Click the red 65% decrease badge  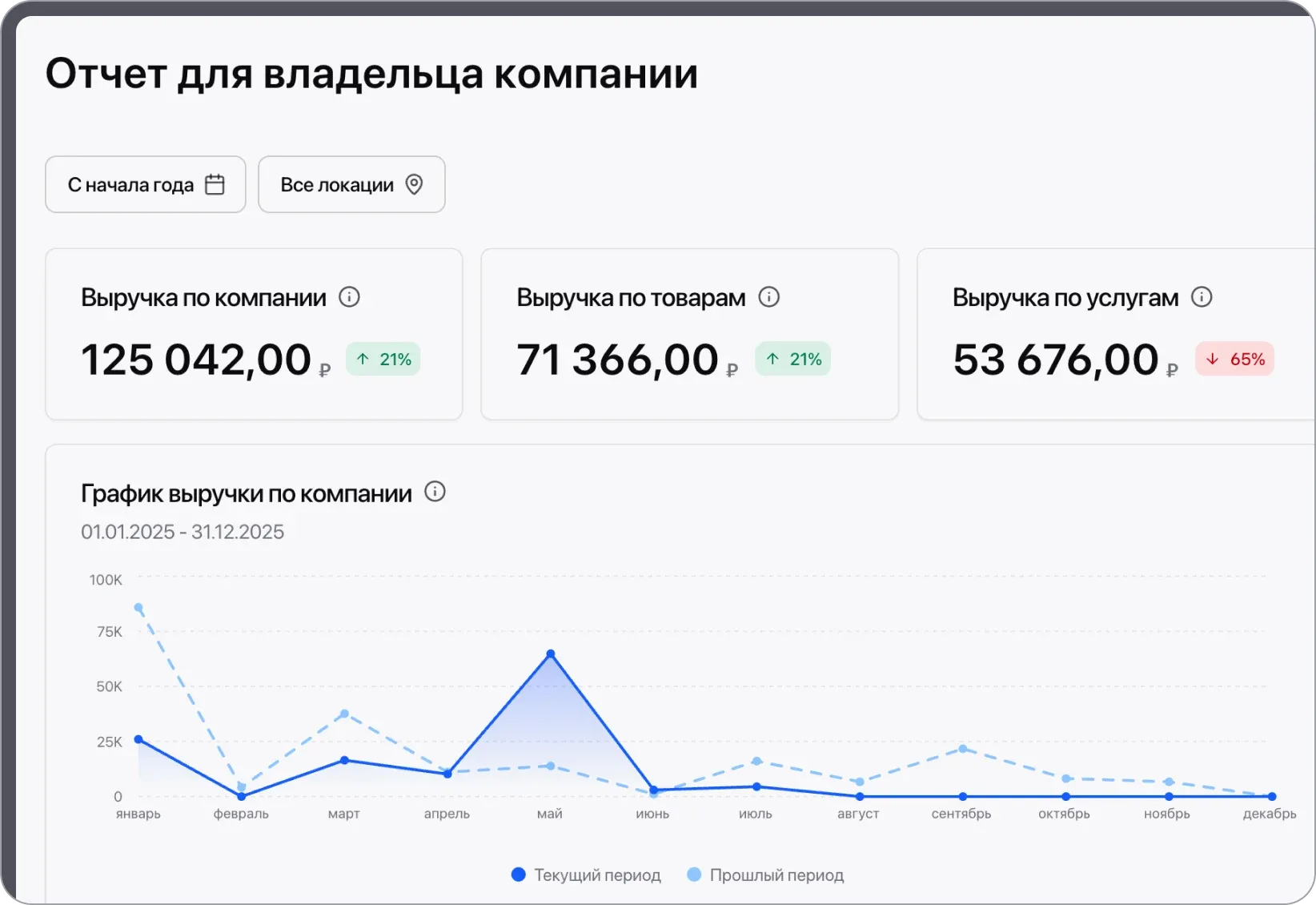tap(1235, 359)
